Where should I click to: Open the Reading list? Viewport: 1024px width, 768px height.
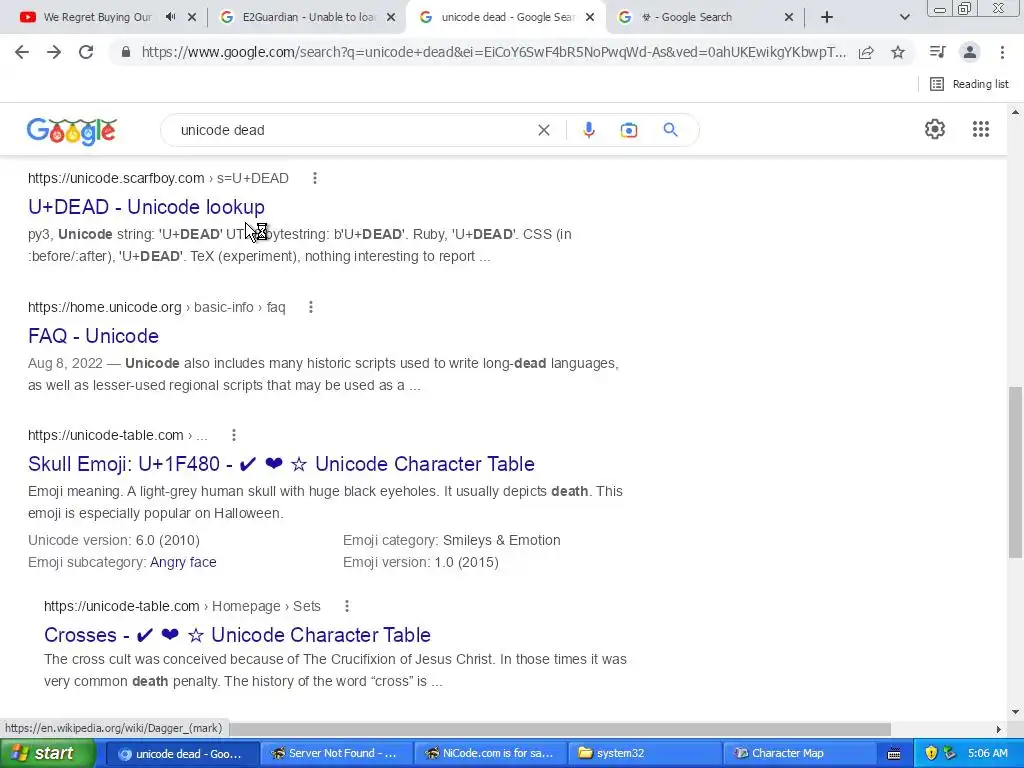(x=969, y=84)
